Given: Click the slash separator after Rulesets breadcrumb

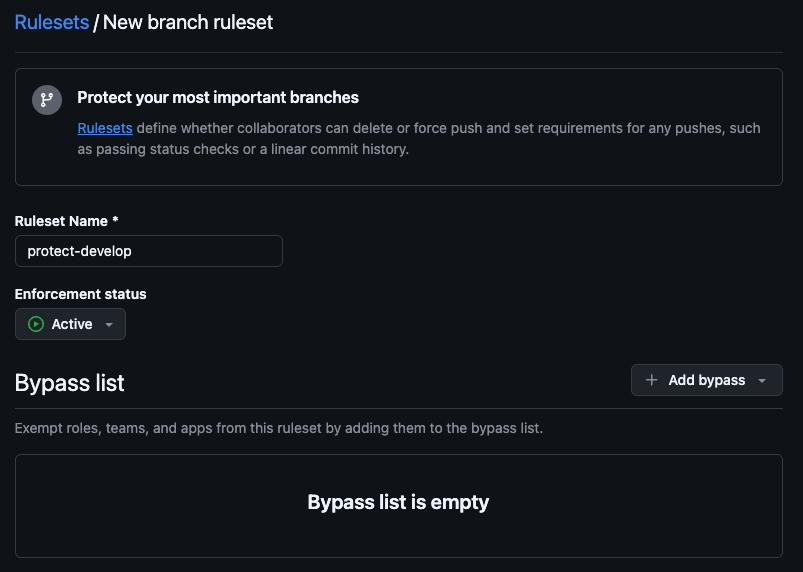Looking at the screenshot, I should point(96,23).
